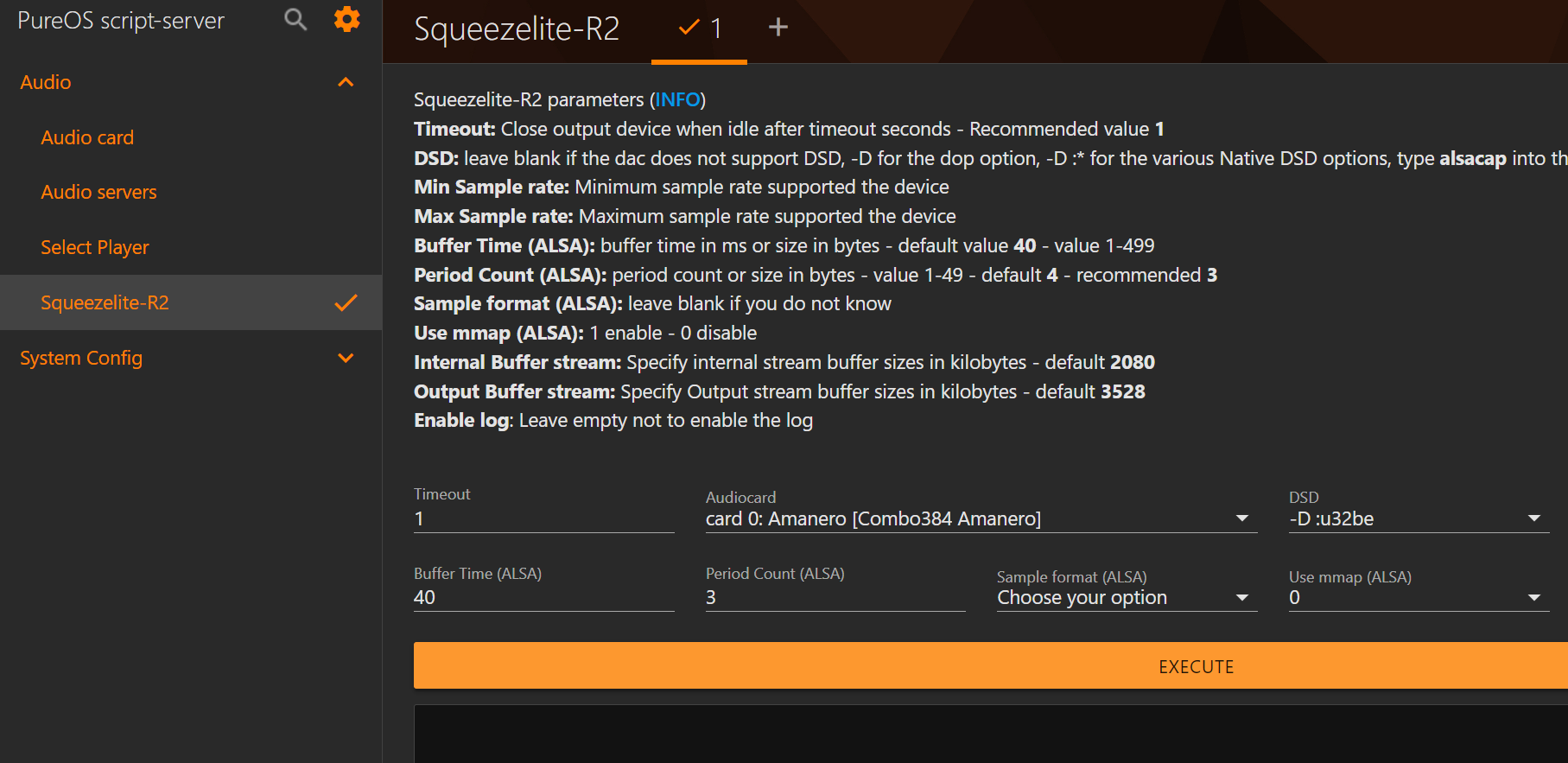Screen dimensions: 1568x763
Task: Click PureOS script-server title
Action: coord(121,21)
